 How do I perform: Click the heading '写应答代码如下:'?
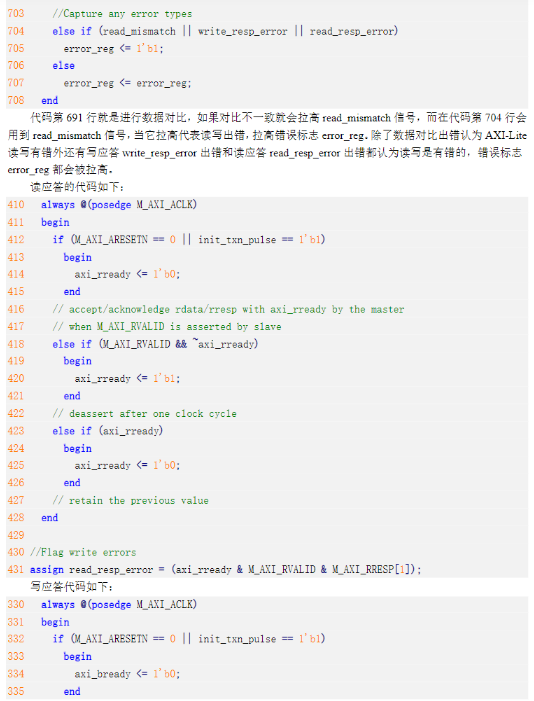(72, 587)
